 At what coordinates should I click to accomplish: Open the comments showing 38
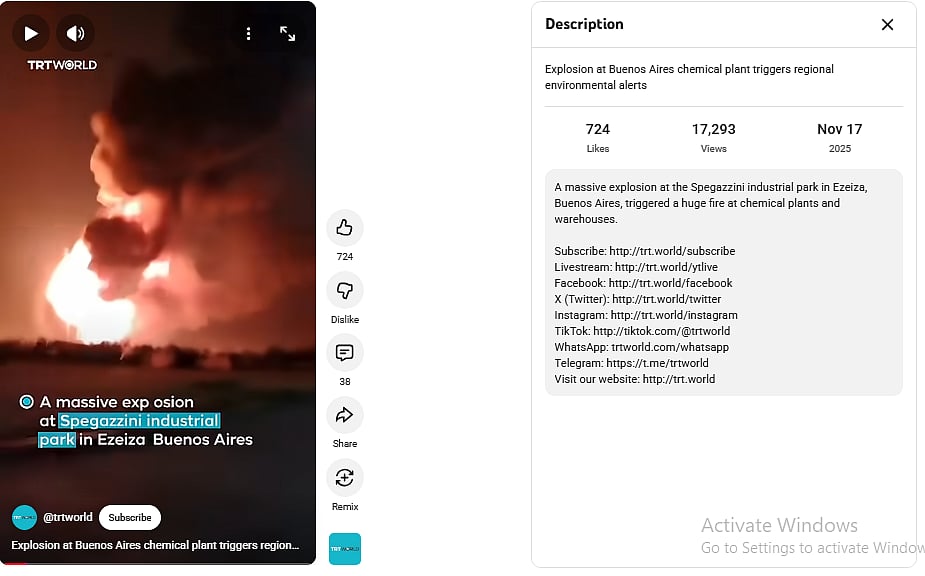coord(345,353)
